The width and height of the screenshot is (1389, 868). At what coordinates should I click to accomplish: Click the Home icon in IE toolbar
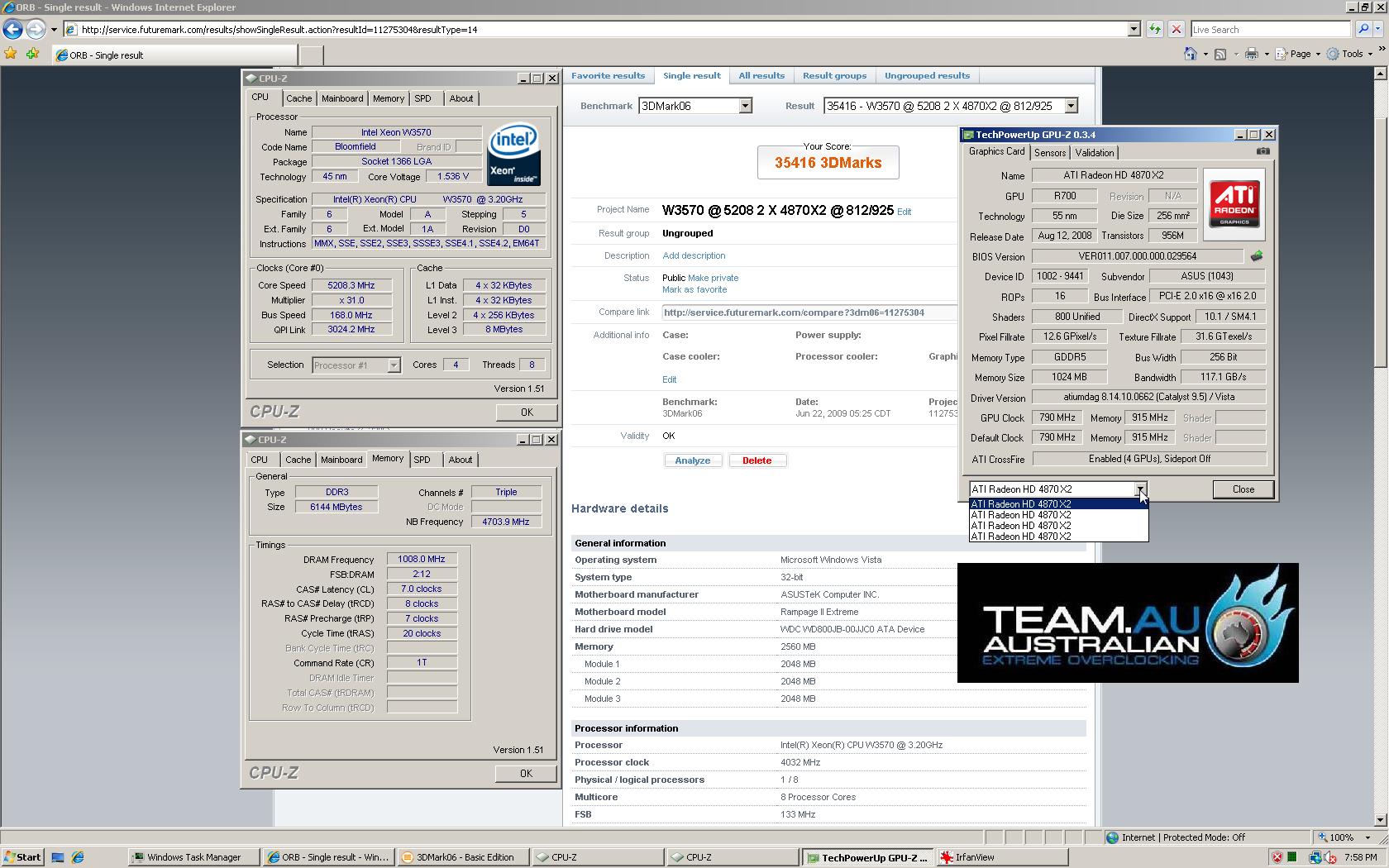point(1190,54)
